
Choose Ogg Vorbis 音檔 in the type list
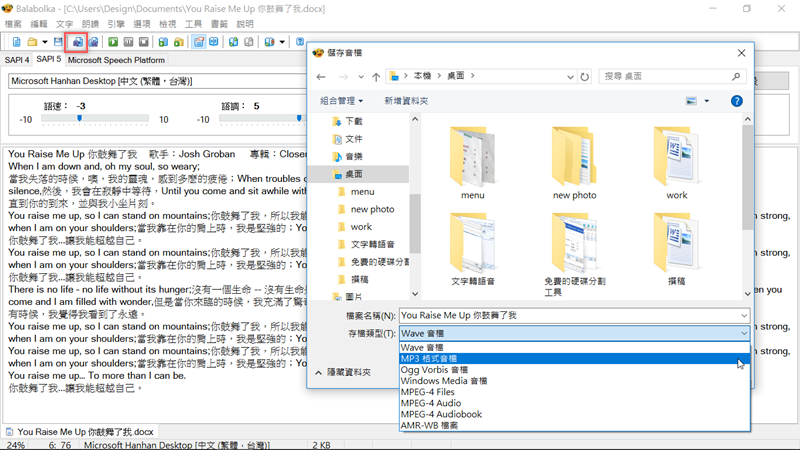pyautogui.click(x=437, y=370)
